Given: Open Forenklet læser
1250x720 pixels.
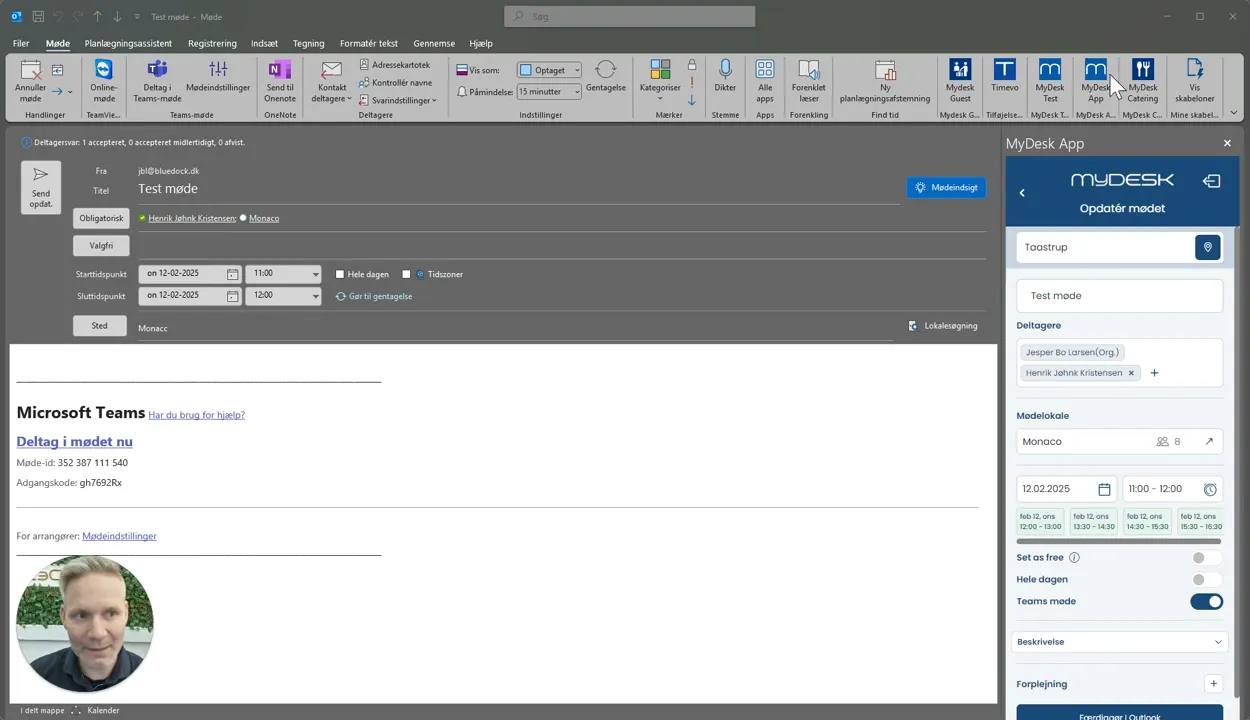Looking at the screenshot, I should click(x=808, y=80).
